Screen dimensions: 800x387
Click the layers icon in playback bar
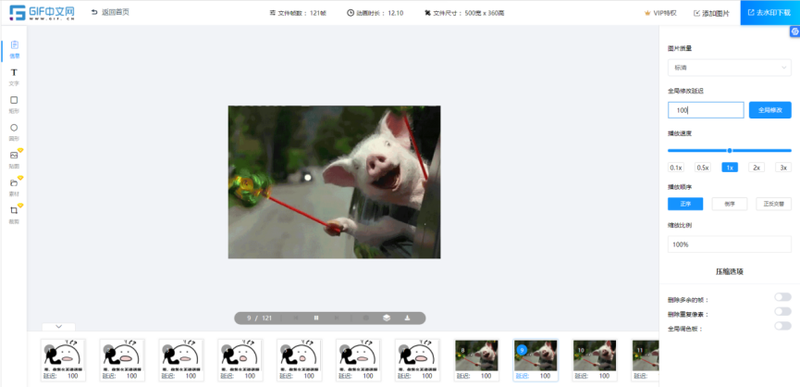[386, 318]
